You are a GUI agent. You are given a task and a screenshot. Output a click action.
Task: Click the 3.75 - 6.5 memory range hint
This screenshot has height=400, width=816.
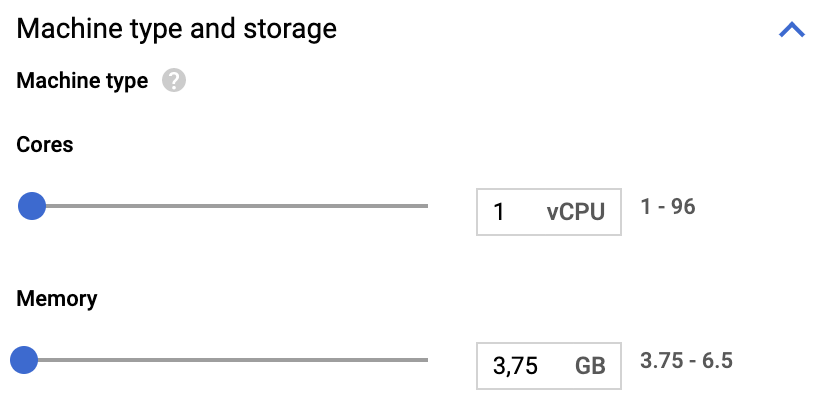[x=686, y=360]
